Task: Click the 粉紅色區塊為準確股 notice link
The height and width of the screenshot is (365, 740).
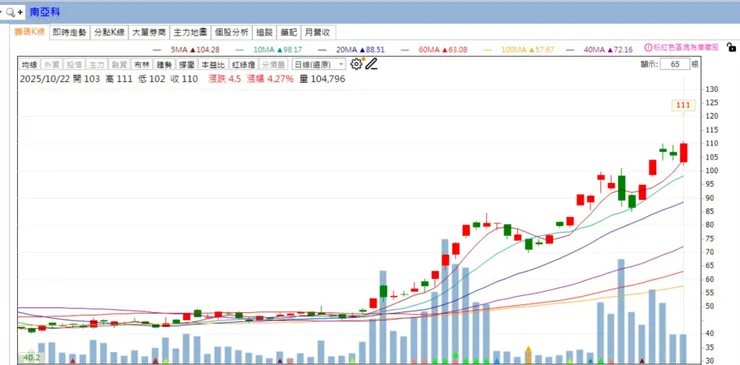Action: [x=685, y=48]
